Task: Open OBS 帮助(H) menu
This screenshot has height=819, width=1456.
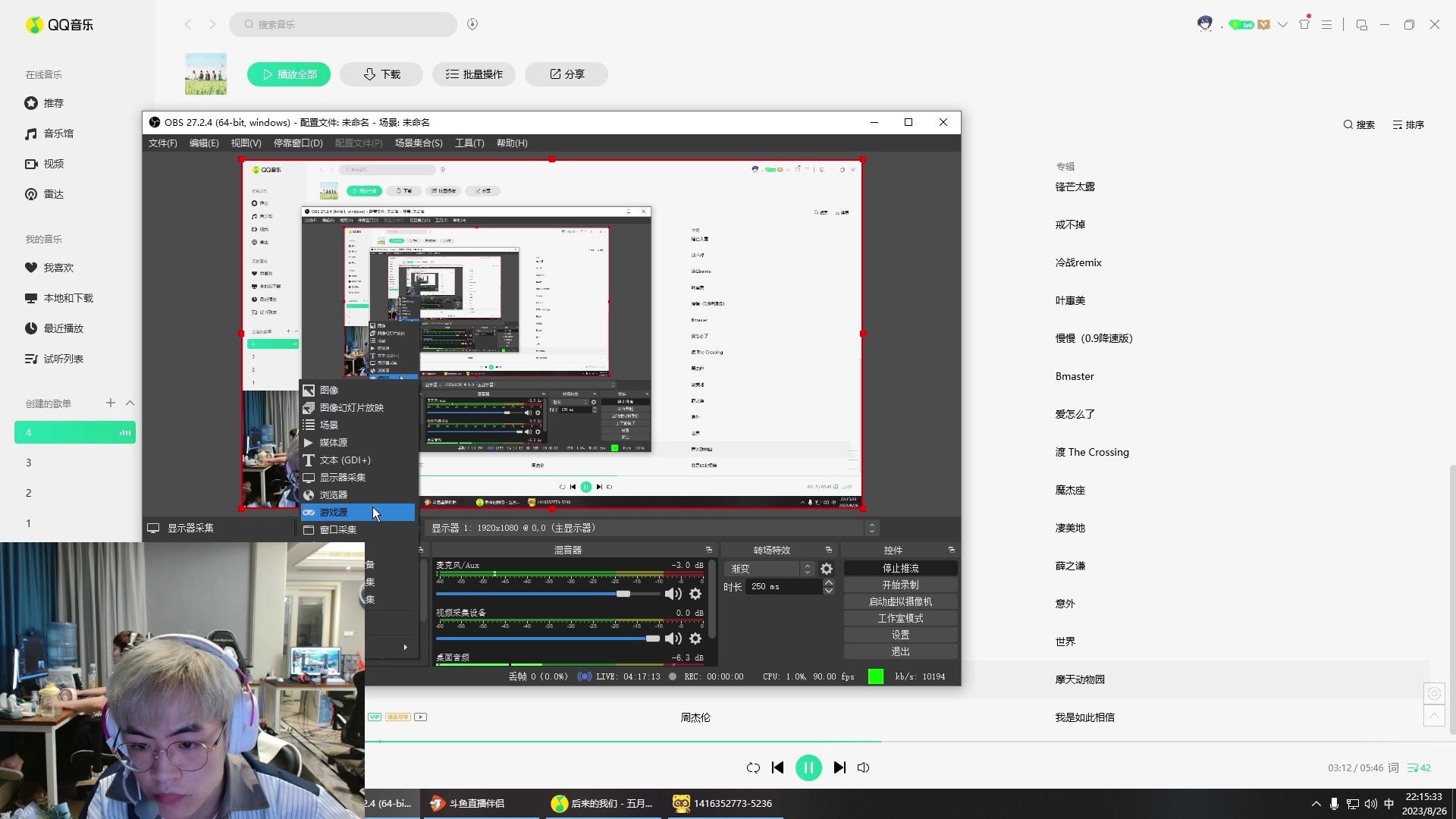Action: pos(512,143)
